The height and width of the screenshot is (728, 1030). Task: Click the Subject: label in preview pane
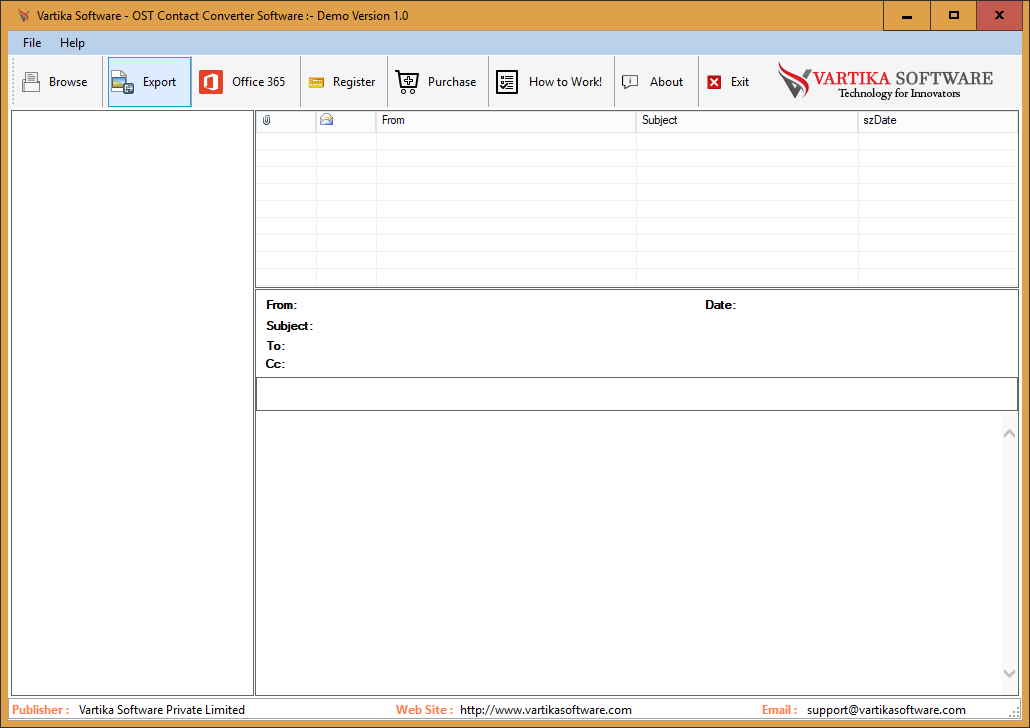pos(290,326)
